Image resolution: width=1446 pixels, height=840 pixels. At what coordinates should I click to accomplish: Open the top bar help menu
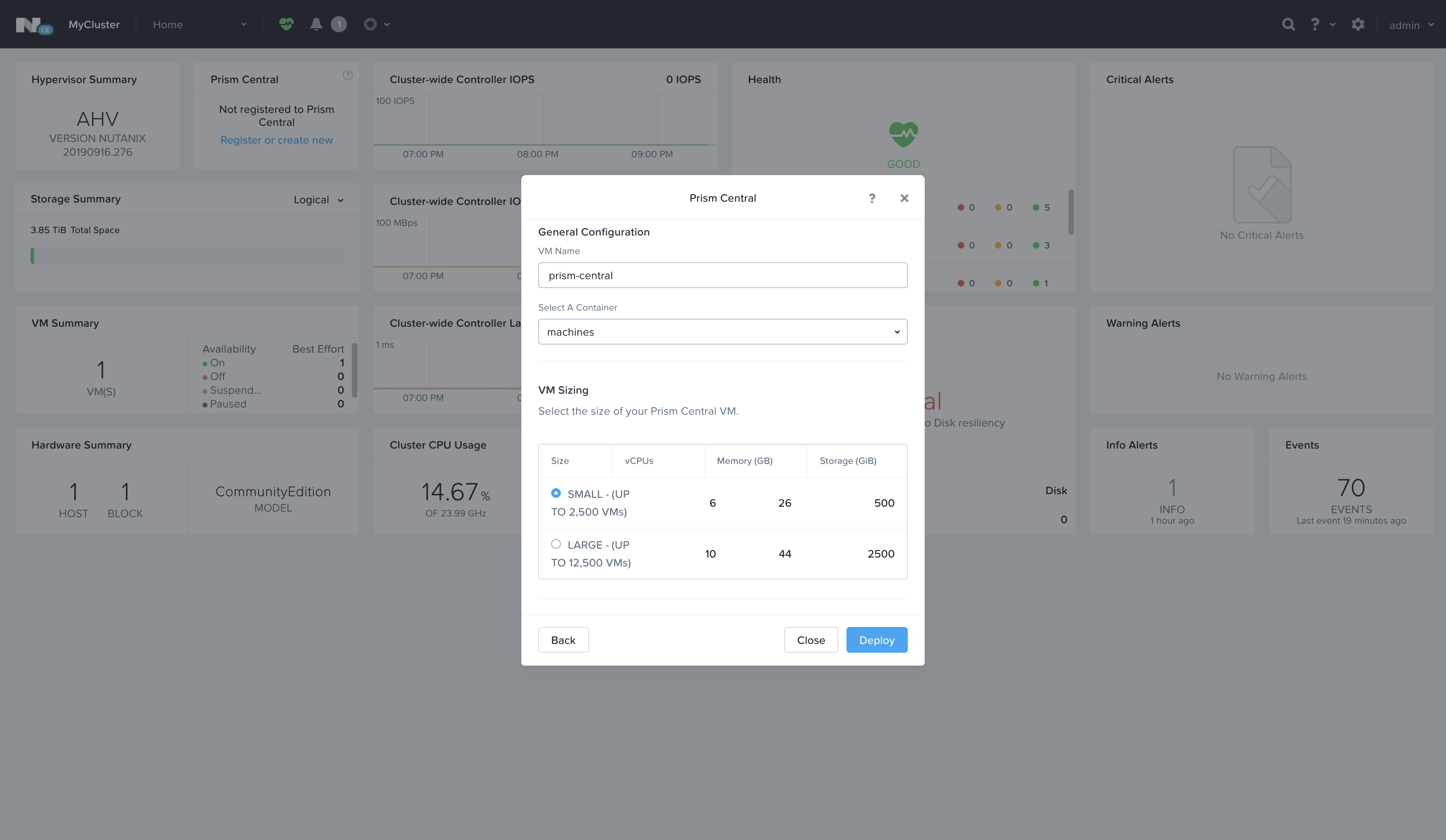click(x=1321, y=25)
